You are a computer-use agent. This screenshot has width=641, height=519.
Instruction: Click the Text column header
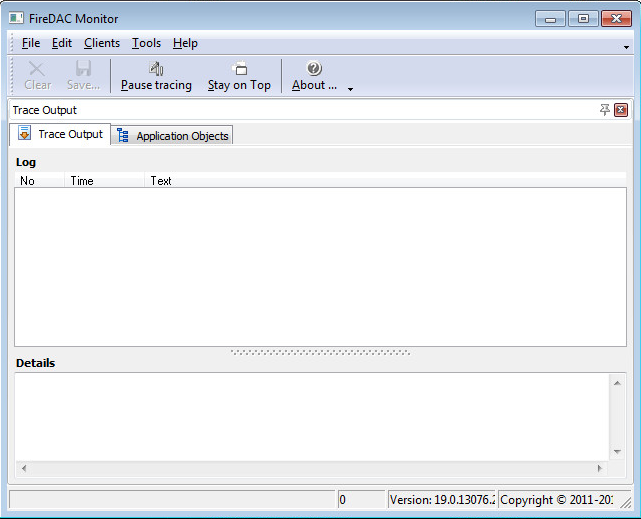(x=161, y=181)
